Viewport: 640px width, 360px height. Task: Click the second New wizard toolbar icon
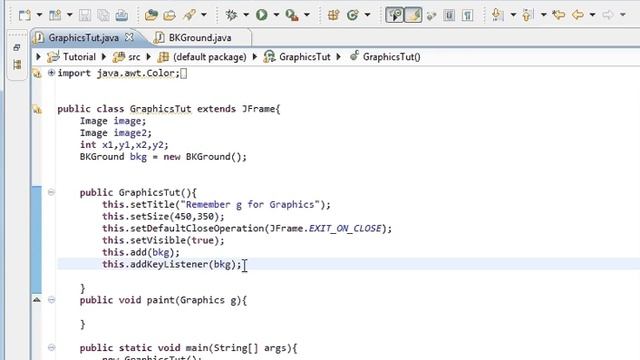pyautogui.click(x=55, y=15)
